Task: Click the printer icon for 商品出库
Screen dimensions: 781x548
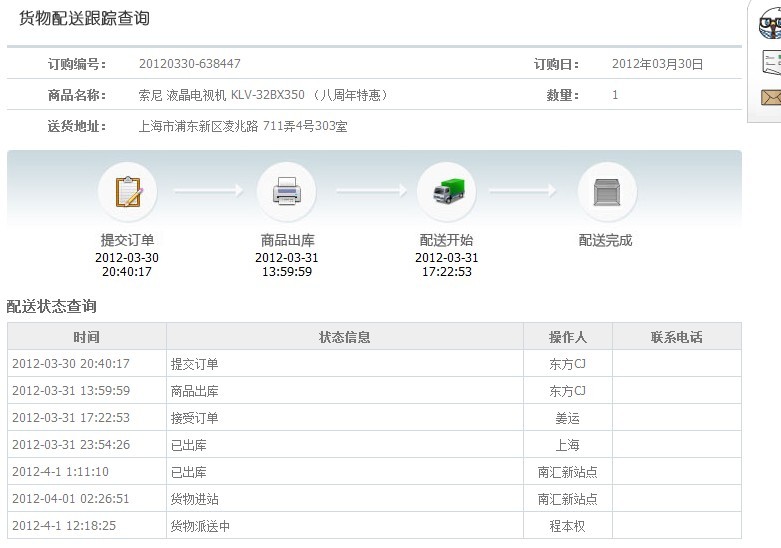Action: 287,191
